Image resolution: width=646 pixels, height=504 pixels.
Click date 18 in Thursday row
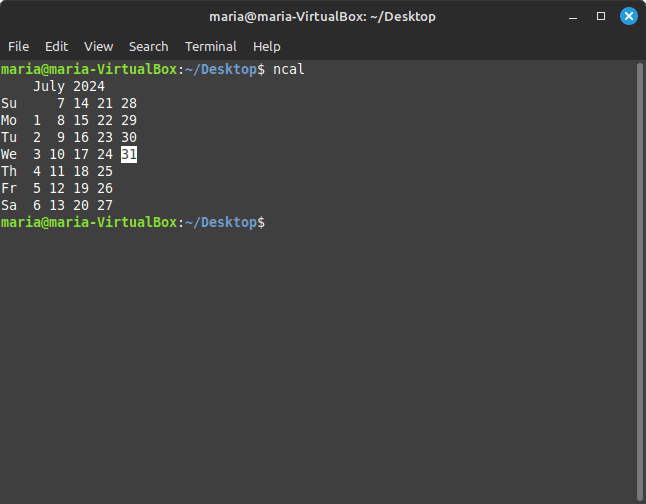coord(81,171)
